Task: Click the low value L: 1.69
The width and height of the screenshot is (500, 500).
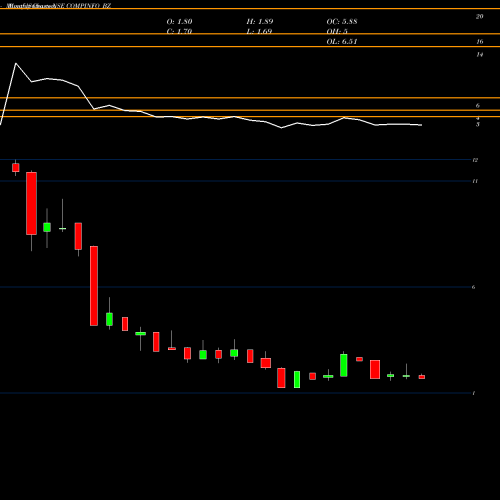Action: 259,31
